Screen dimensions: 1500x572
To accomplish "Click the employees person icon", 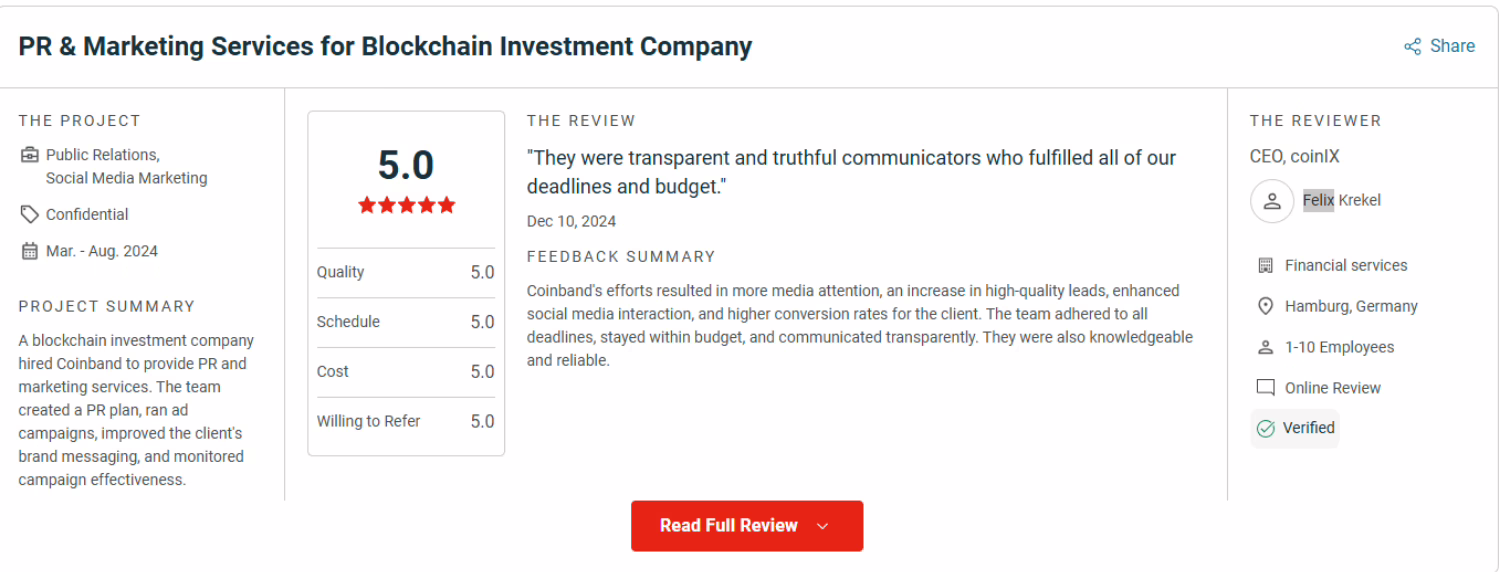I will 1265,348.
